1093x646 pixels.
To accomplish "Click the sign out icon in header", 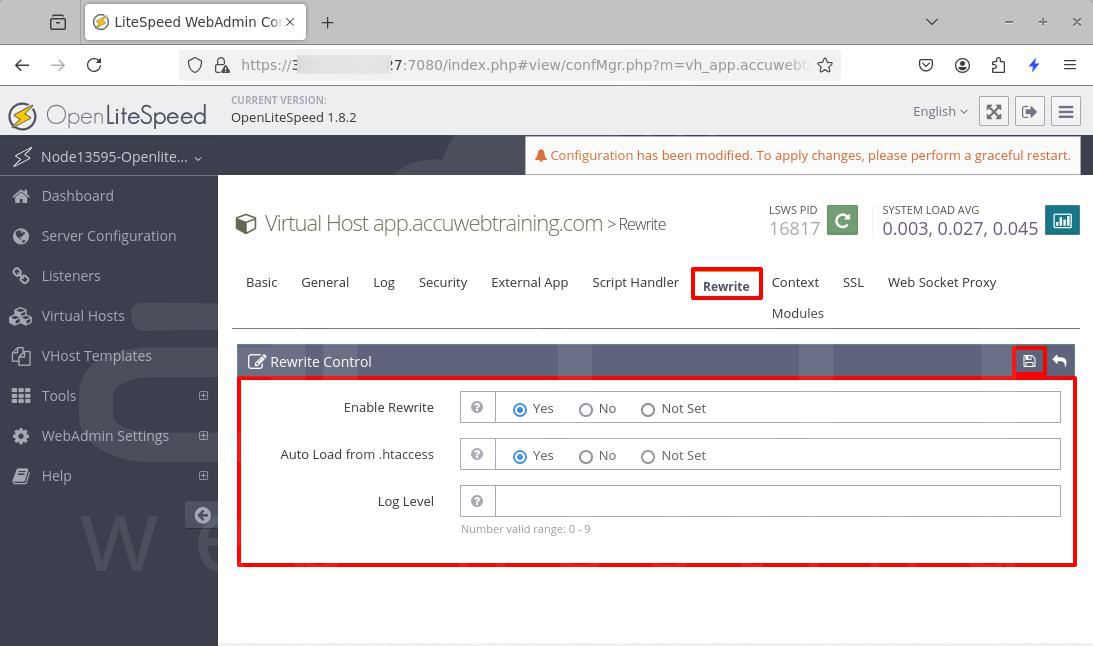I will click(x=1030, y=111).
